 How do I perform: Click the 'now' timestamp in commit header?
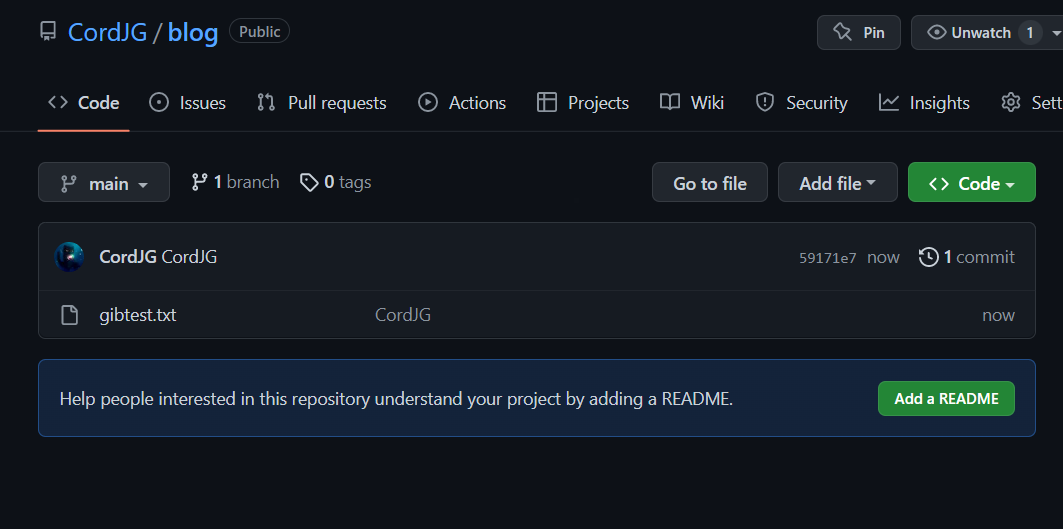(x=883, y=258)
